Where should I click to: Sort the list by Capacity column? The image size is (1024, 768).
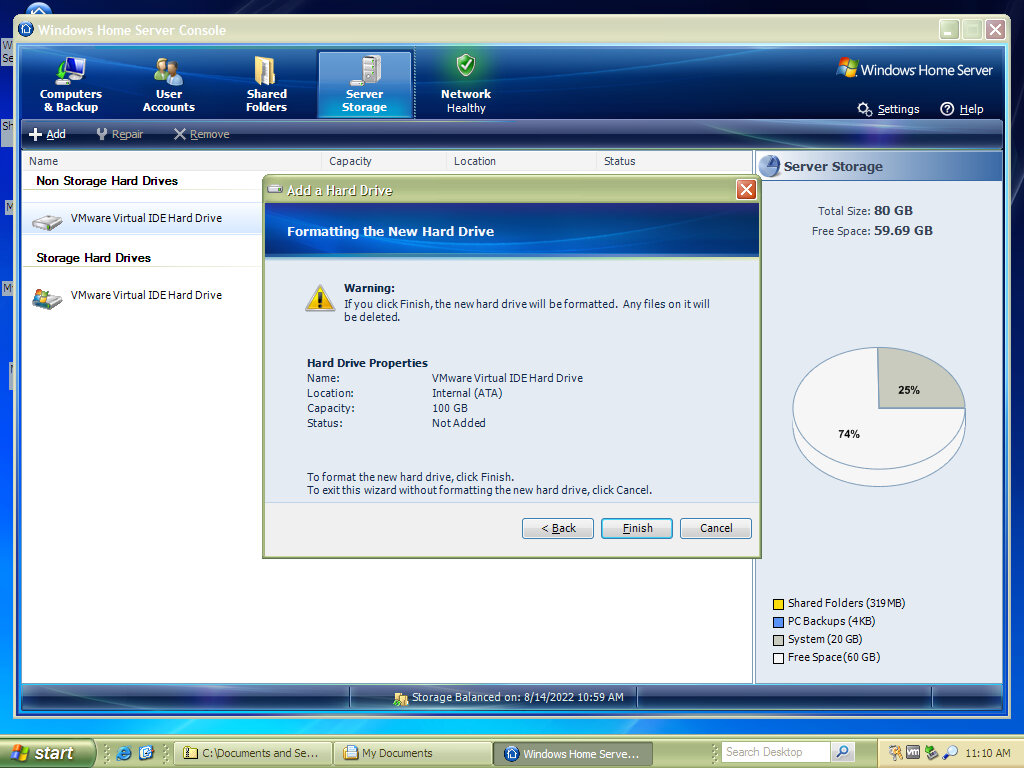pyautogui.click(x=350, y=161)
